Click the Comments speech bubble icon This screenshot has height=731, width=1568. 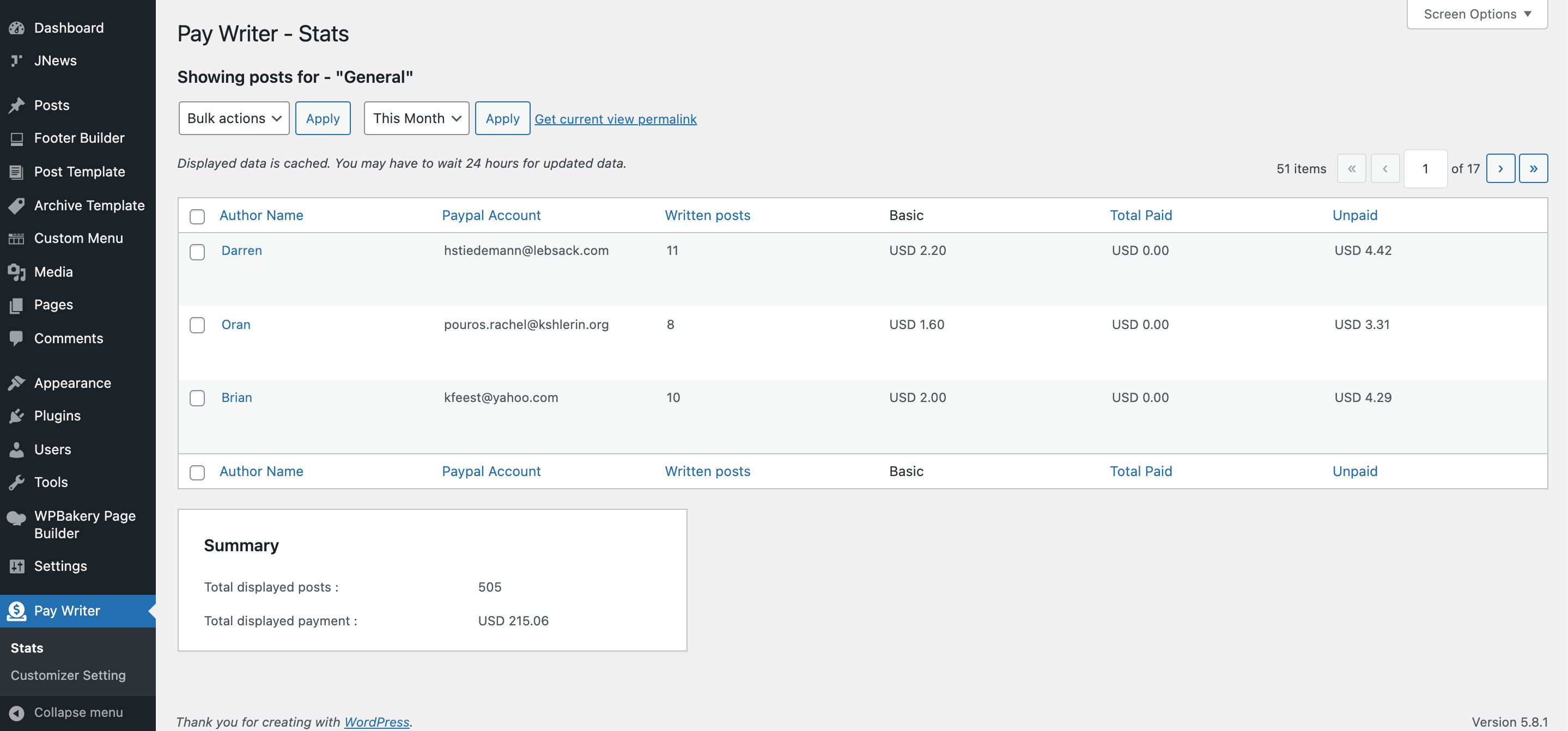point(16,338)
